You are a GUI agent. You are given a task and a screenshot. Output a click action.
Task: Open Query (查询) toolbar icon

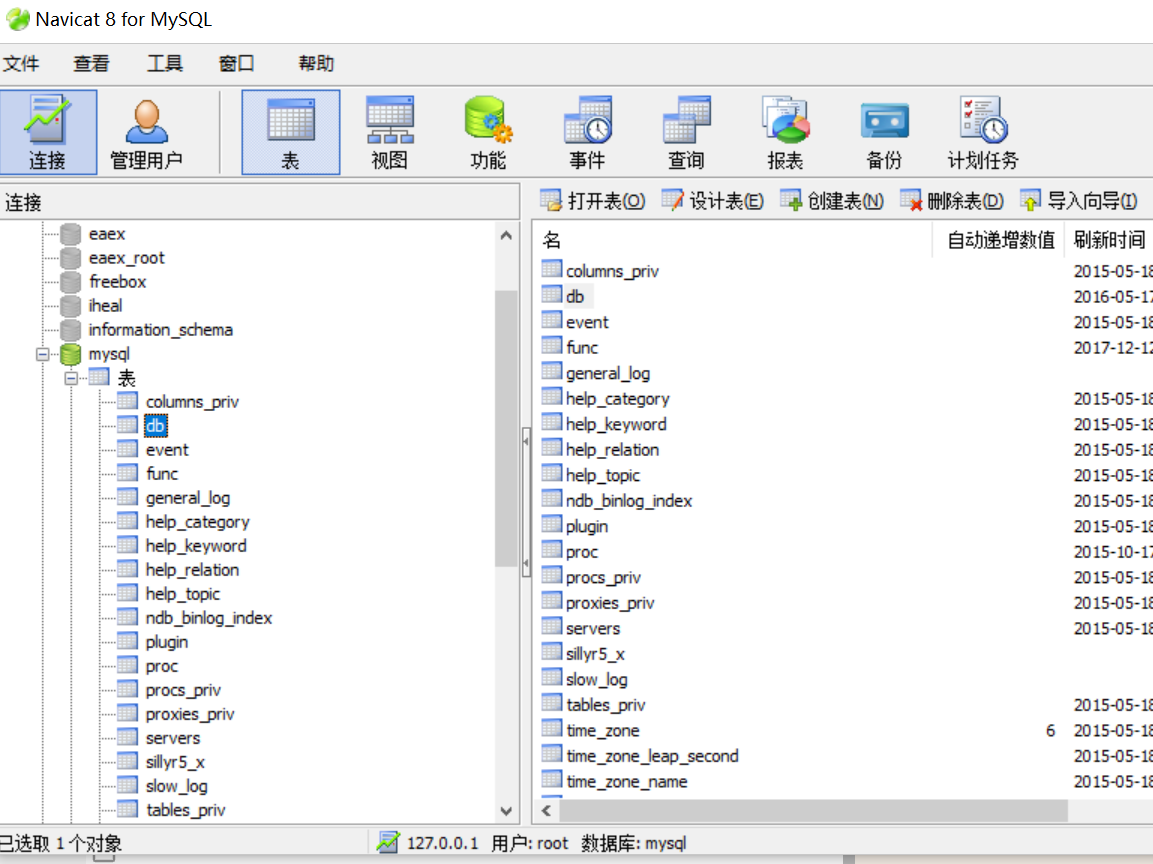686,132
